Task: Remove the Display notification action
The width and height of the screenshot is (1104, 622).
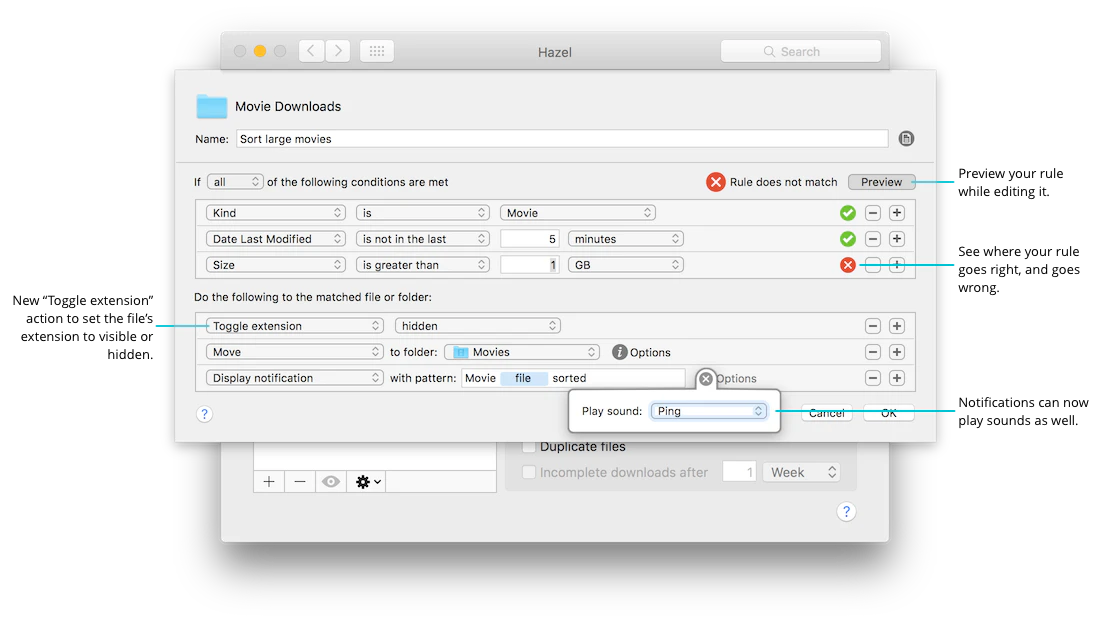Action: [872, 378]
